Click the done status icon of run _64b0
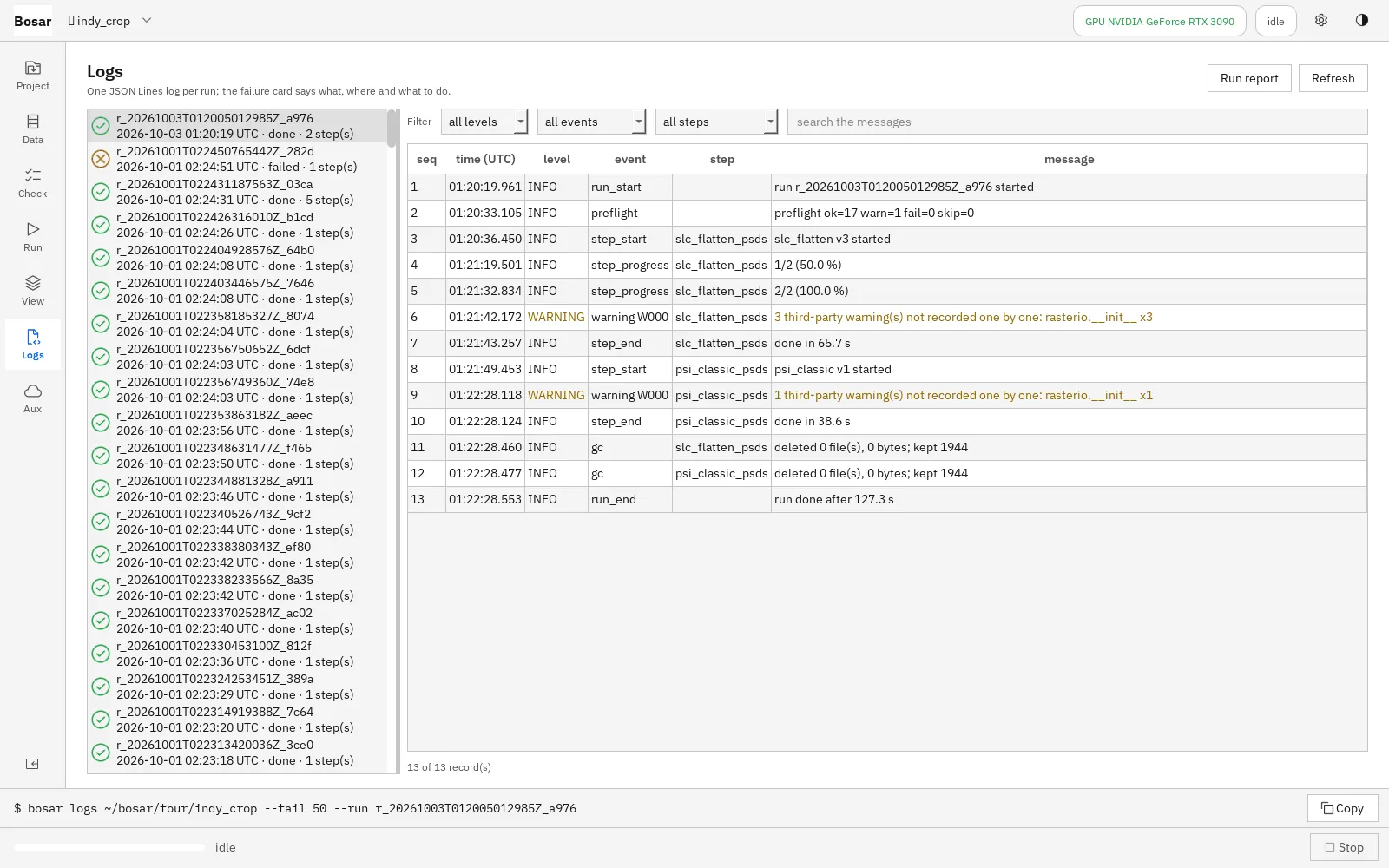This screenshot has height=868, width=1389. [101, 258]
